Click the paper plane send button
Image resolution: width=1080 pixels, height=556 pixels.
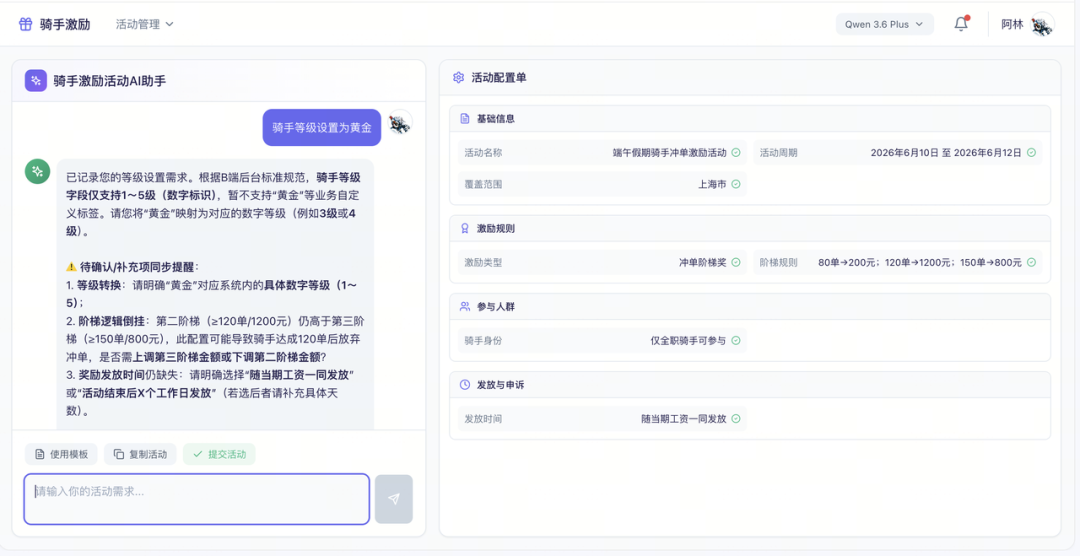click(394, 499)
